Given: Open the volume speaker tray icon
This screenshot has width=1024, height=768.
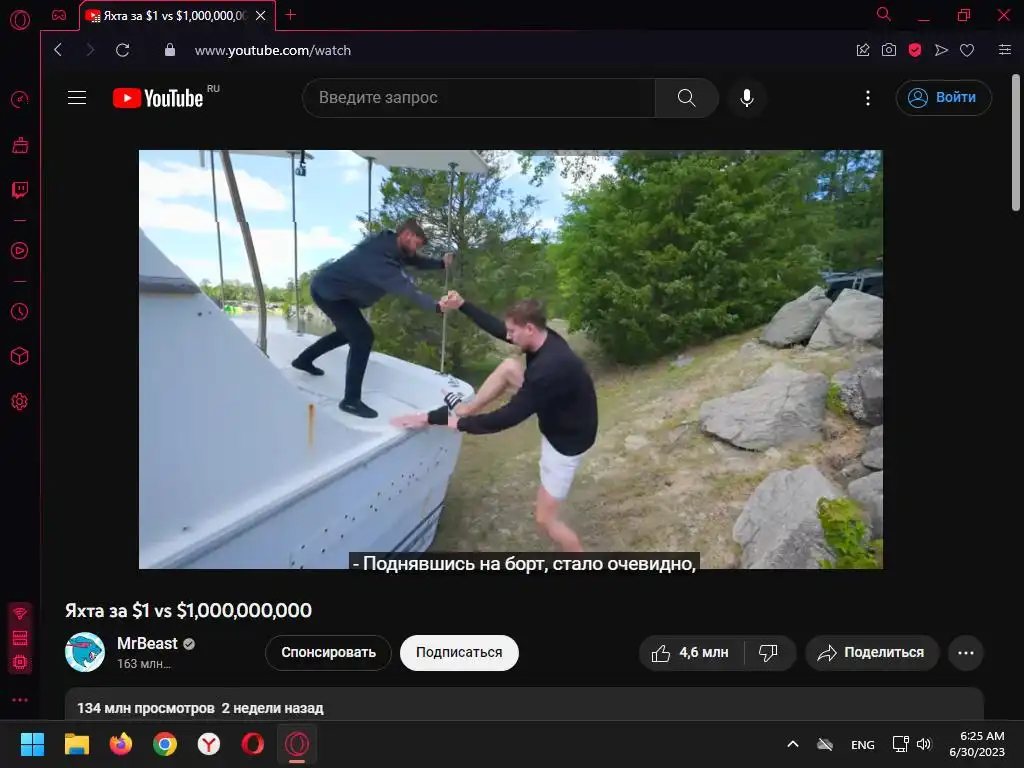Looking at the screenshot, I should [923, 744].
